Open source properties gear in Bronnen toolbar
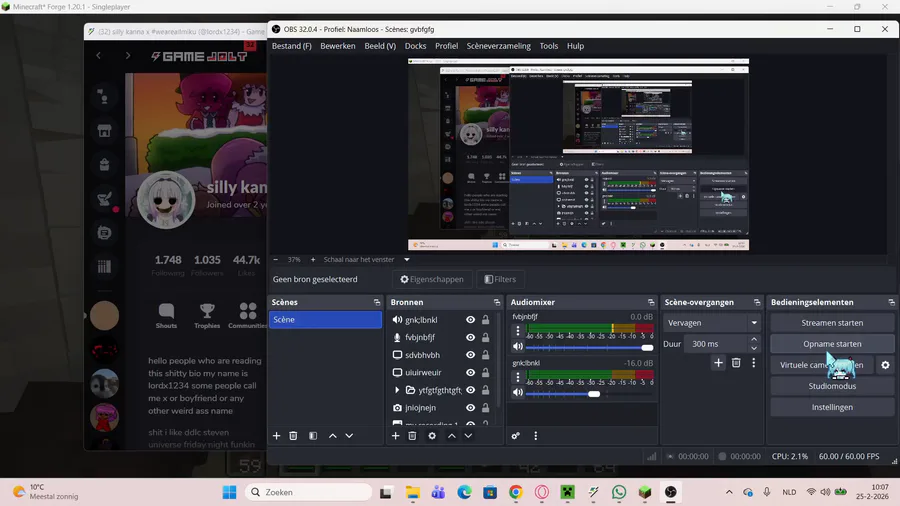Screen dimensions: 900x506 tap(432, 436)
